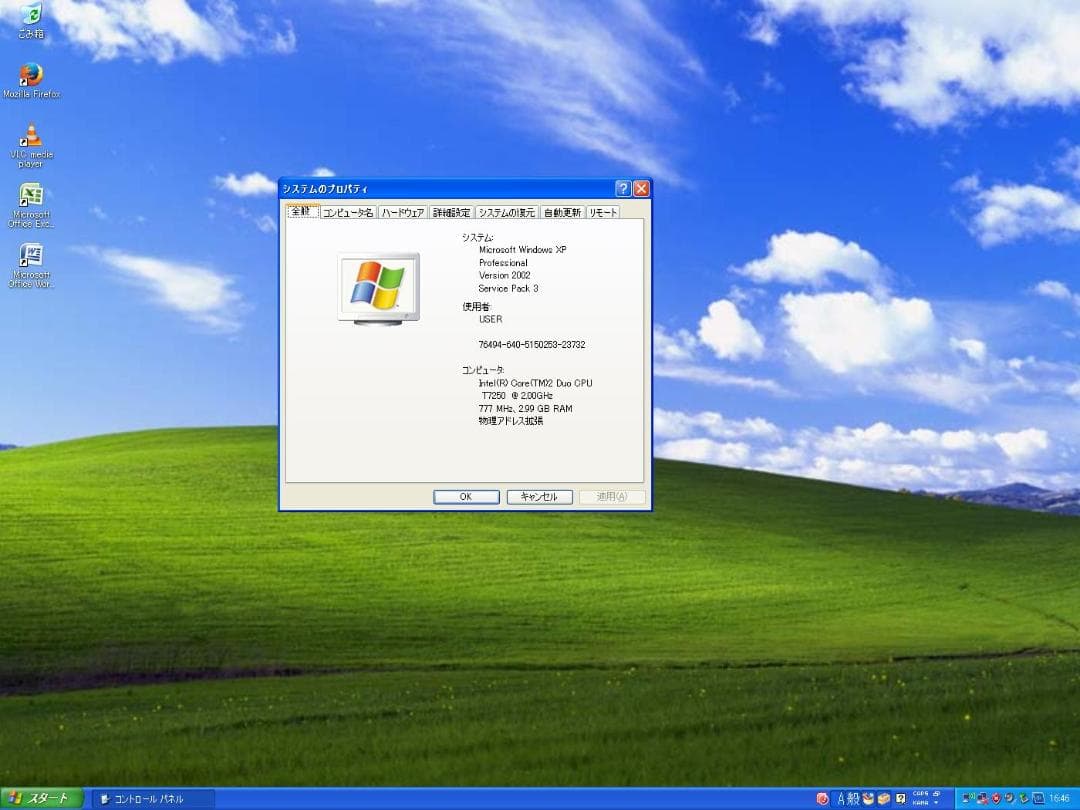
Task: Switch to the リモート tab
Action: coord(602,212)
